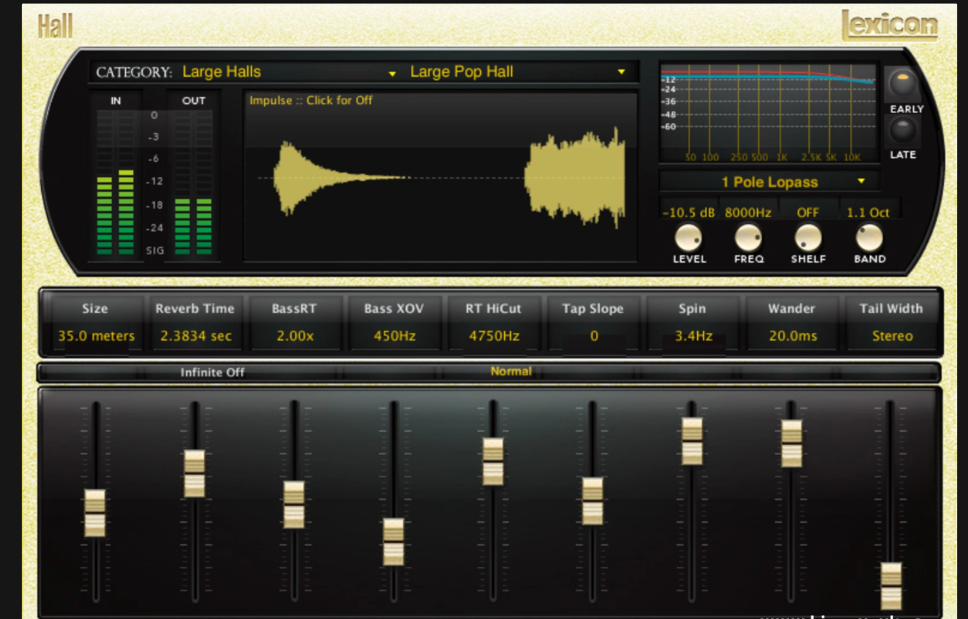The width and height of the screenshot is (968, 619).
Task: Select the Reverb Time parameter
Action: click(194, 322)
